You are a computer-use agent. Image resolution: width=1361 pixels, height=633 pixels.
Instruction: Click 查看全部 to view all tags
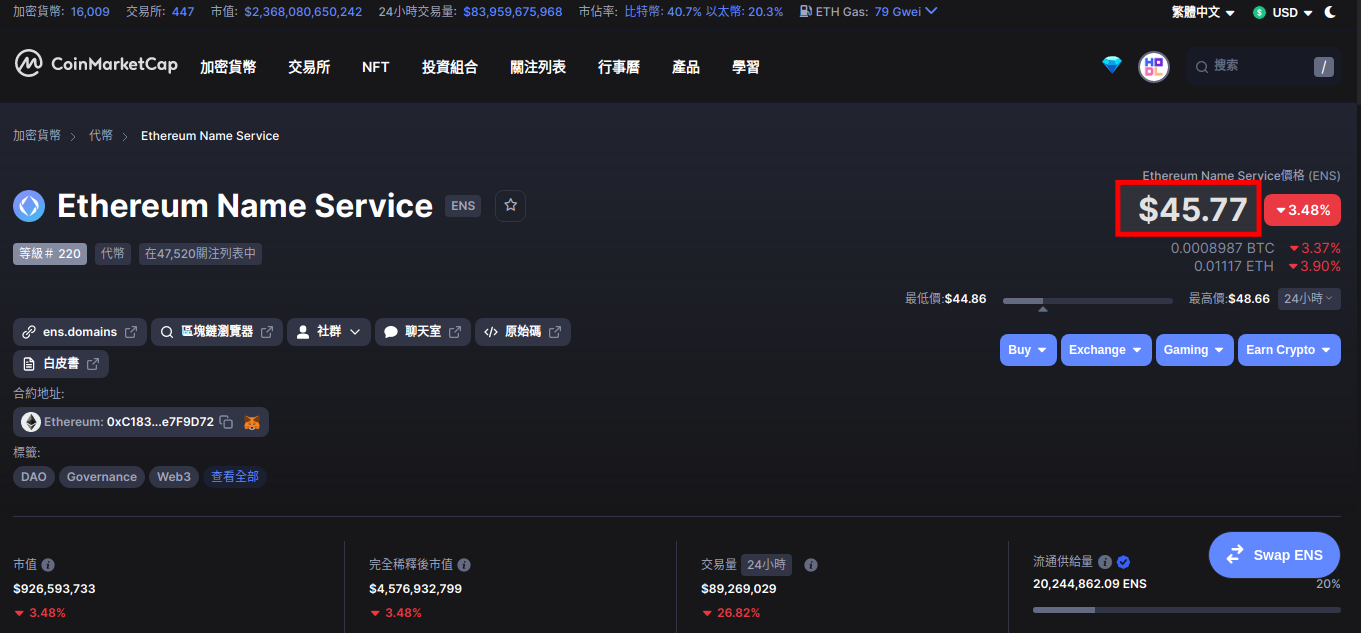coord(235,477)
